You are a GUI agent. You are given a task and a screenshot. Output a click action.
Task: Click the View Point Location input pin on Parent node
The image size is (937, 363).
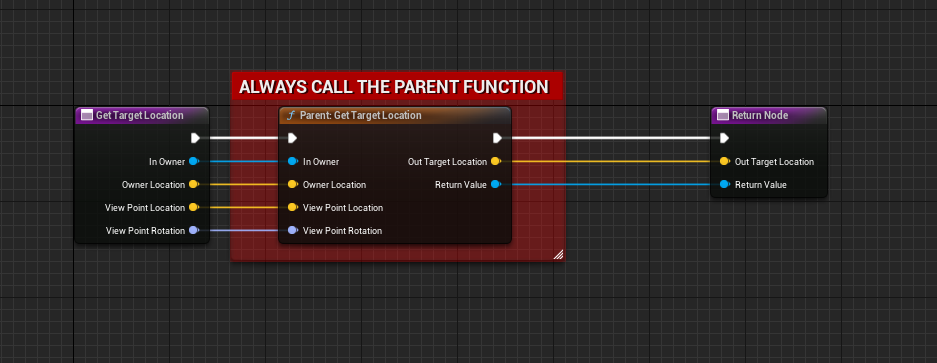coord(292,208)
